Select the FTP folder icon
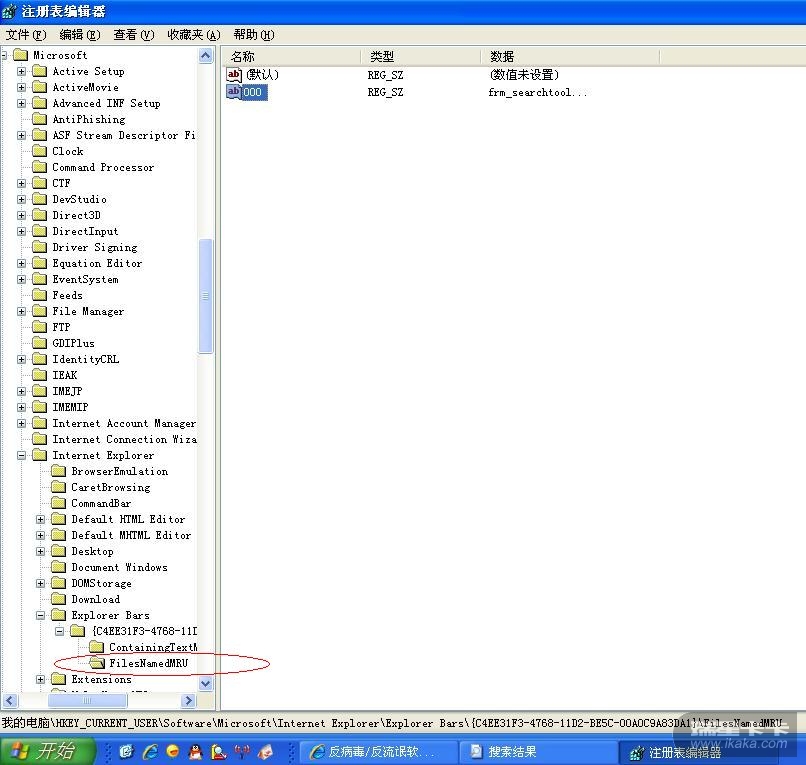The width and height of the screenshot is (806, 765). click(40, 327)
